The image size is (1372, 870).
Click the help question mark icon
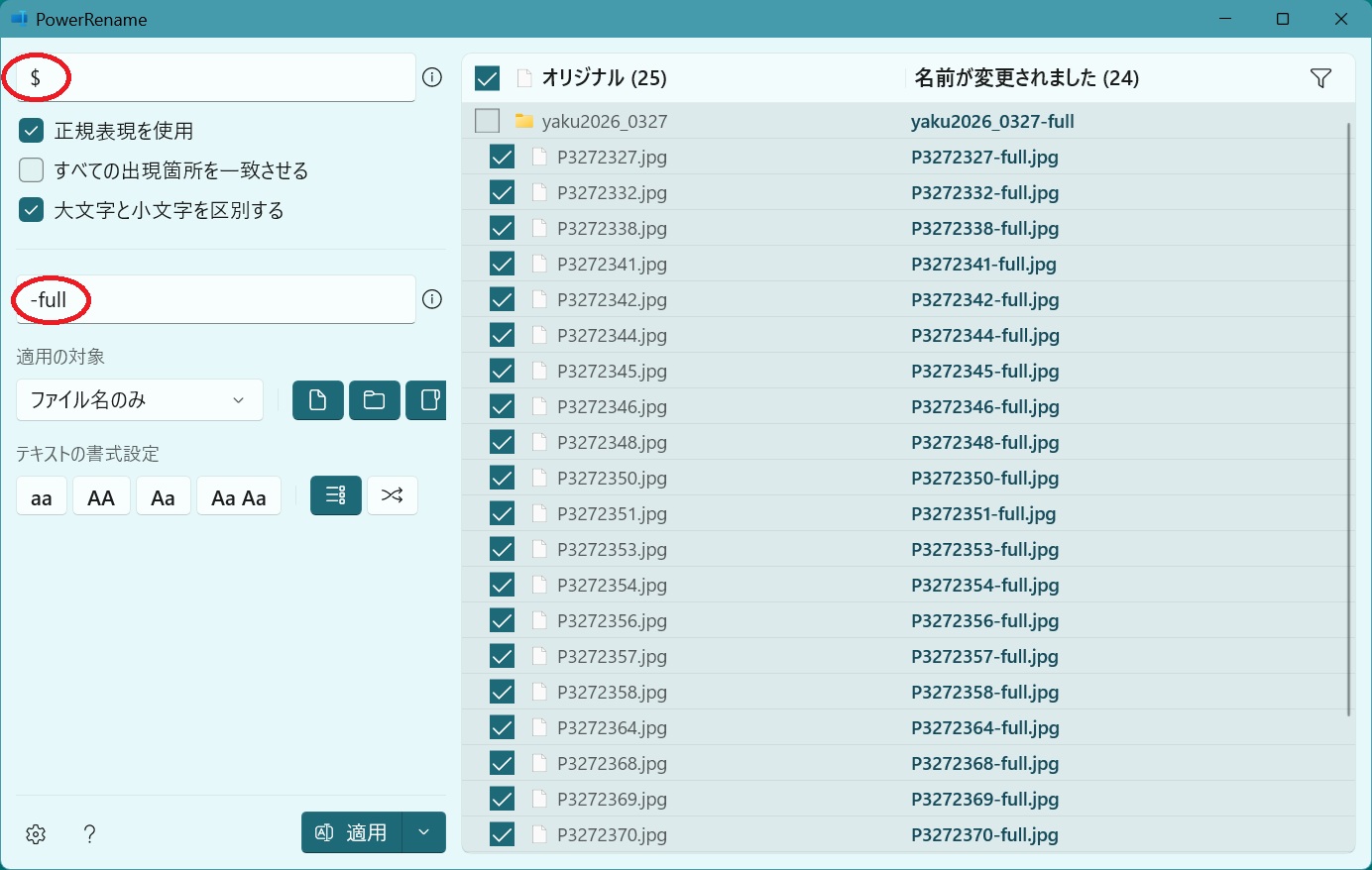89,834
